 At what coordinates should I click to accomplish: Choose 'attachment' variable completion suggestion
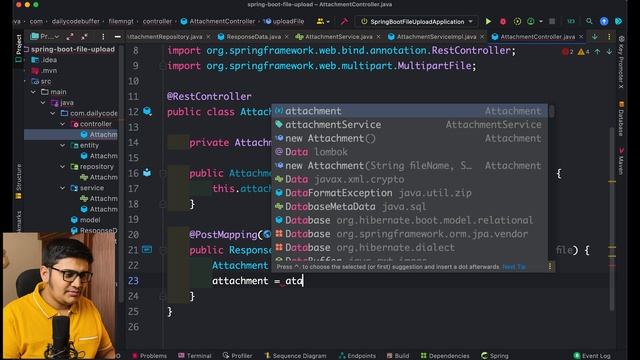point(410,111)
